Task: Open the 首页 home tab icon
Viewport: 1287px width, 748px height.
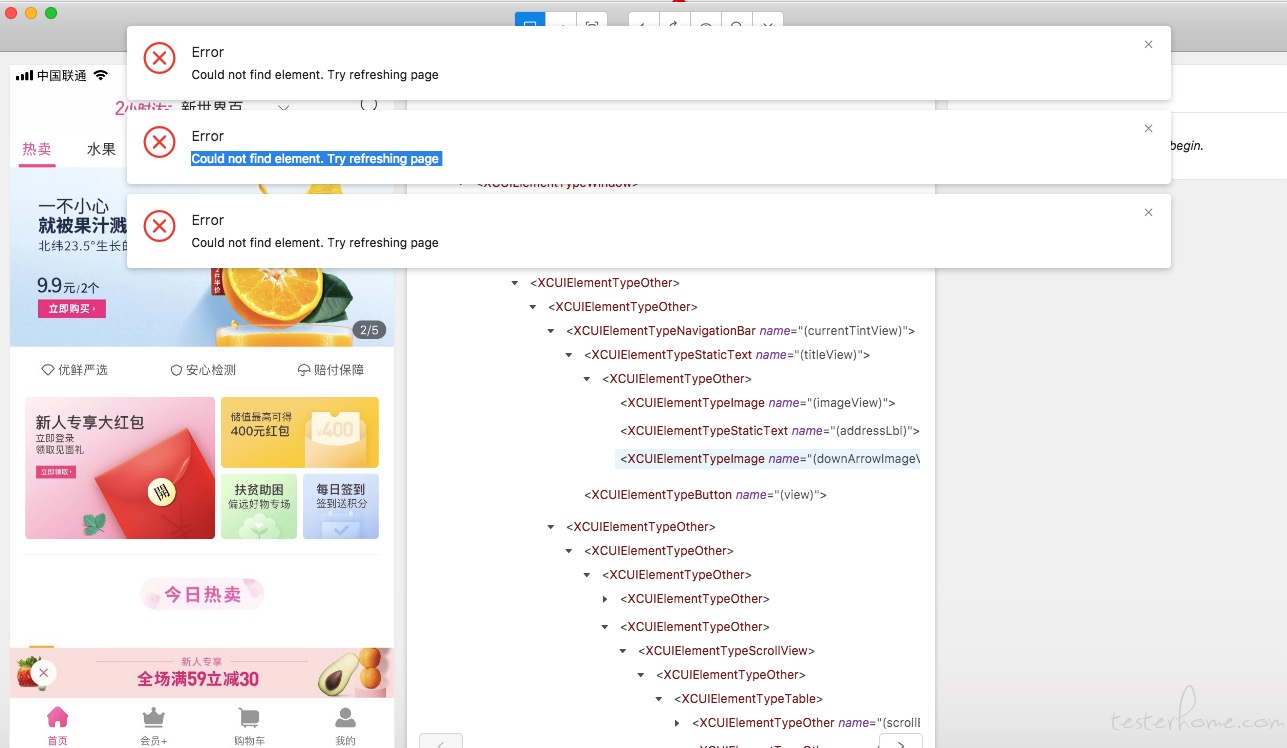Action: tap(58, 717)
